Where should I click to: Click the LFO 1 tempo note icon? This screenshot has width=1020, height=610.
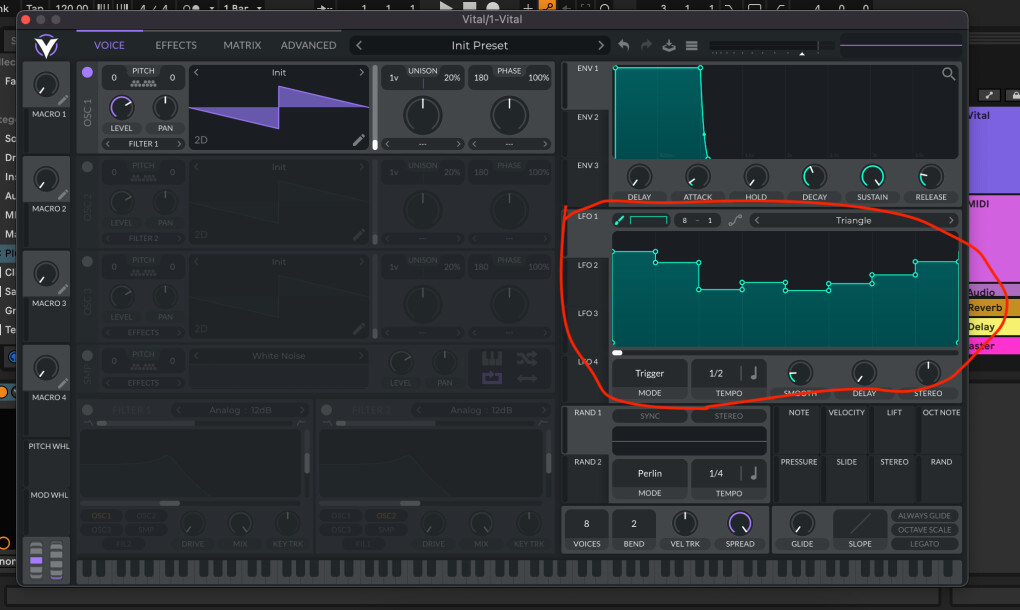click(754, 373)
